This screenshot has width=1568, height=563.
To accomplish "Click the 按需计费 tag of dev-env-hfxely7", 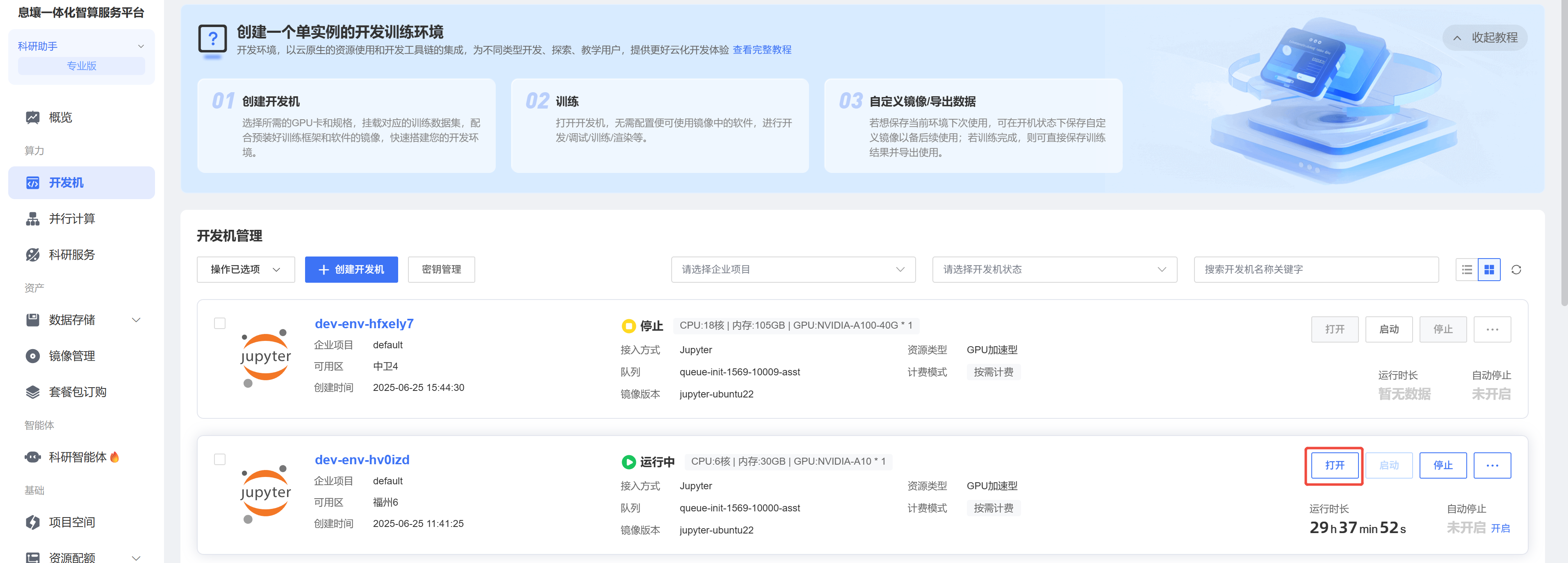I will (x=994, y=373).
